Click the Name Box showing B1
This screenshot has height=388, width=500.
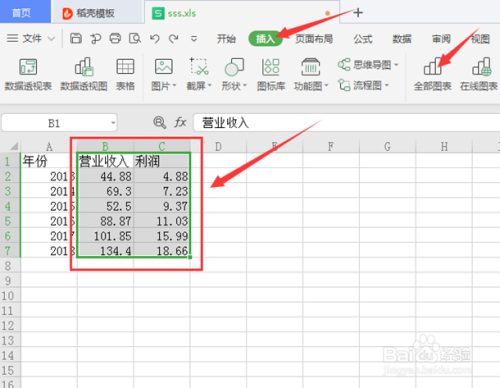59,123
